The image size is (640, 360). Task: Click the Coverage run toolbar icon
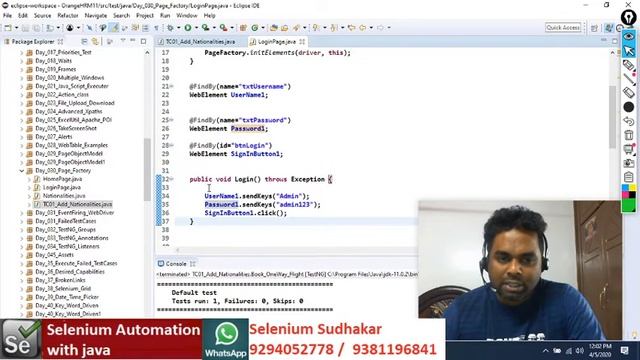pos(205,28)
